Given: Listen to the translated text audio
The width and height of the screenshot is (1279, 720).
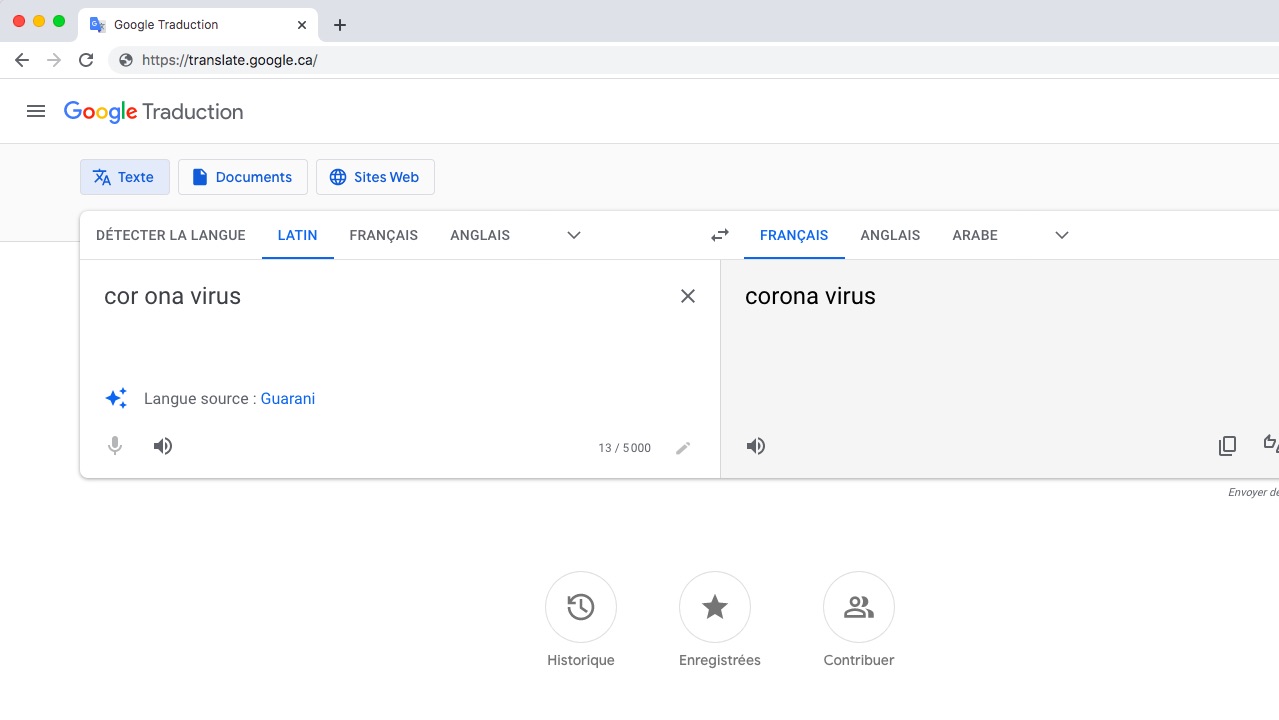Looking at the screenshot, I should tap(756, 446).
